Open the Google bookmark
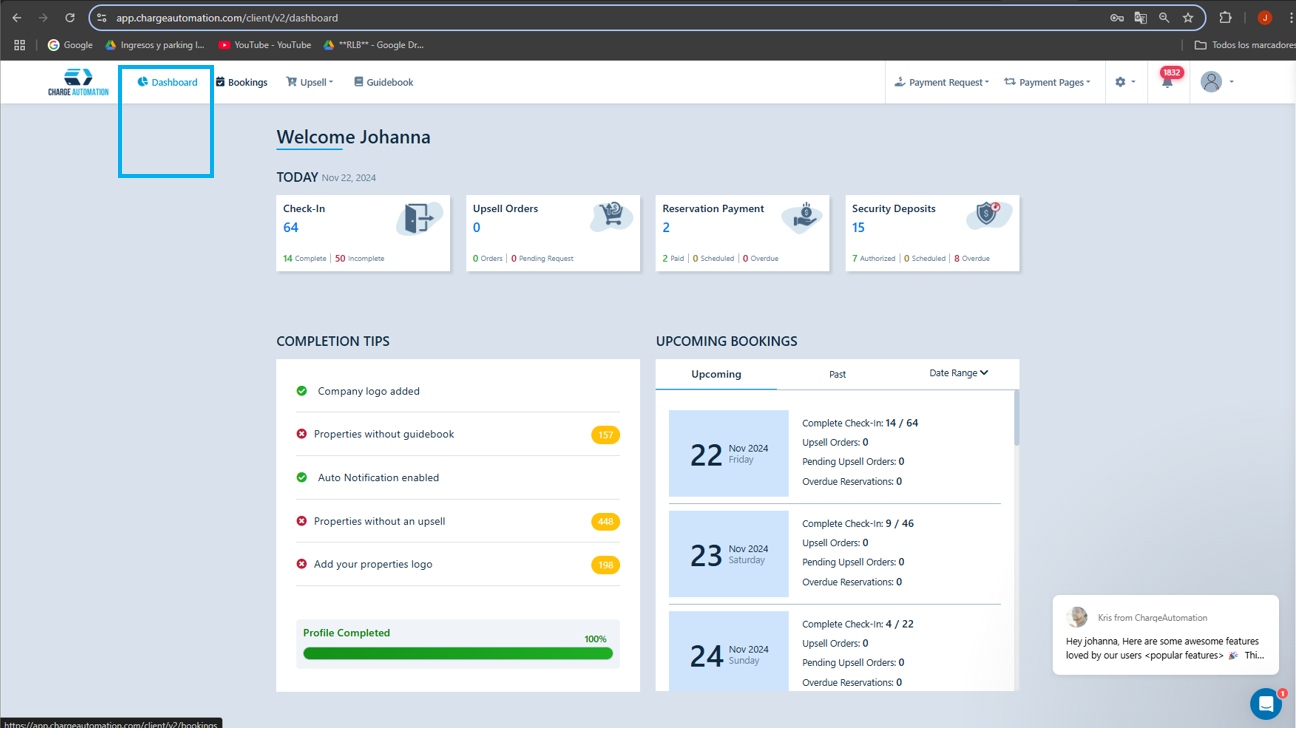Viewport: 1296px width, 731px height. 70,45
